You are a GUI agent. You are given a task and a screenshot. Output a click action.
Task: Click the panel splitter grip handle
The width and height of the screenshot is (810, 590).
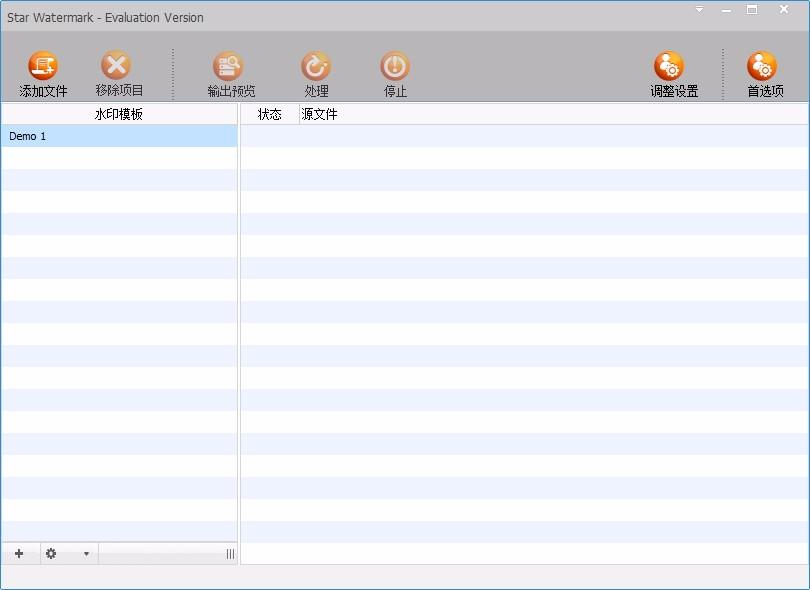(x=230, y=554)
